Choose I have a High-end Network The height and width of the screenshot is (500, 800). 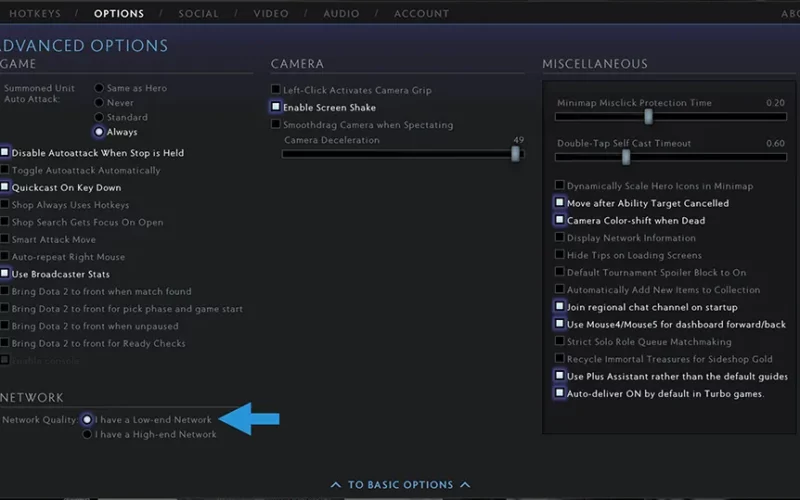[87, 434]
